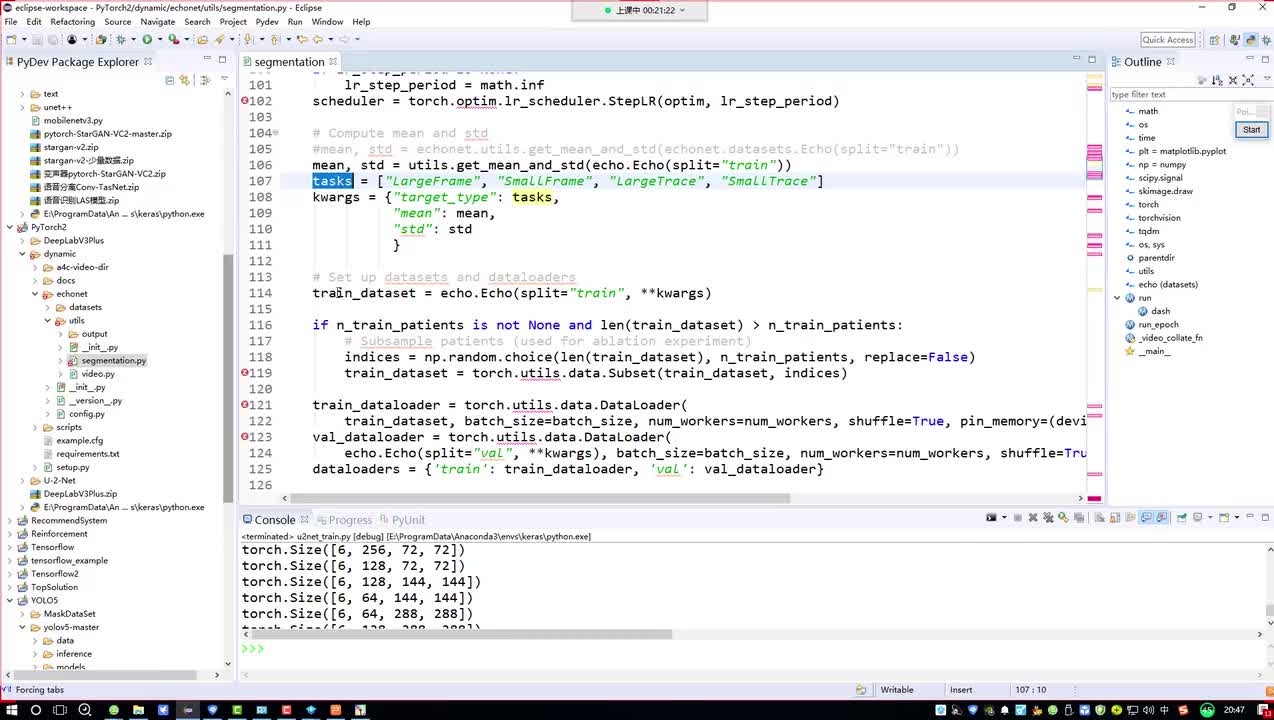
Task: Collapse the echonet folder in tree
Action: tap(35, 294)
